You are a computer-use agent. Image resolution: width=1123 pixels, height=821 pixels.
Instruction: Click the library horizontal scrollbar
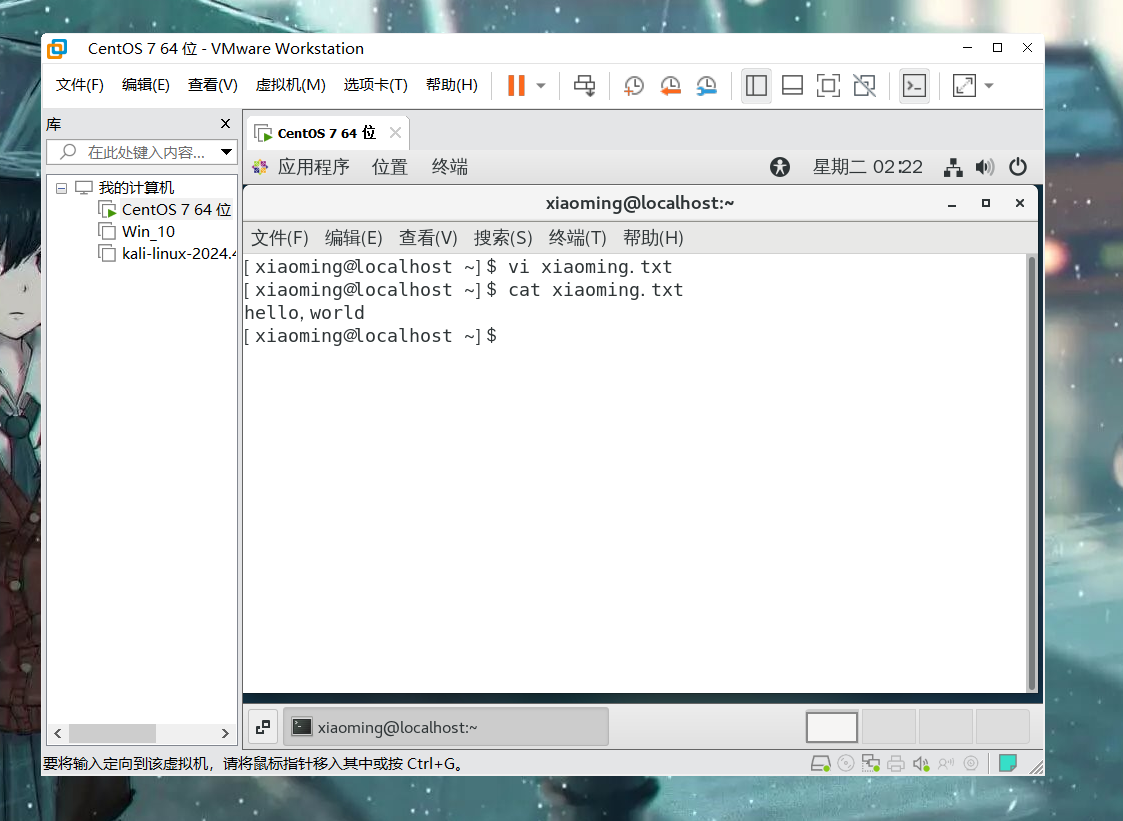(112, 733)
